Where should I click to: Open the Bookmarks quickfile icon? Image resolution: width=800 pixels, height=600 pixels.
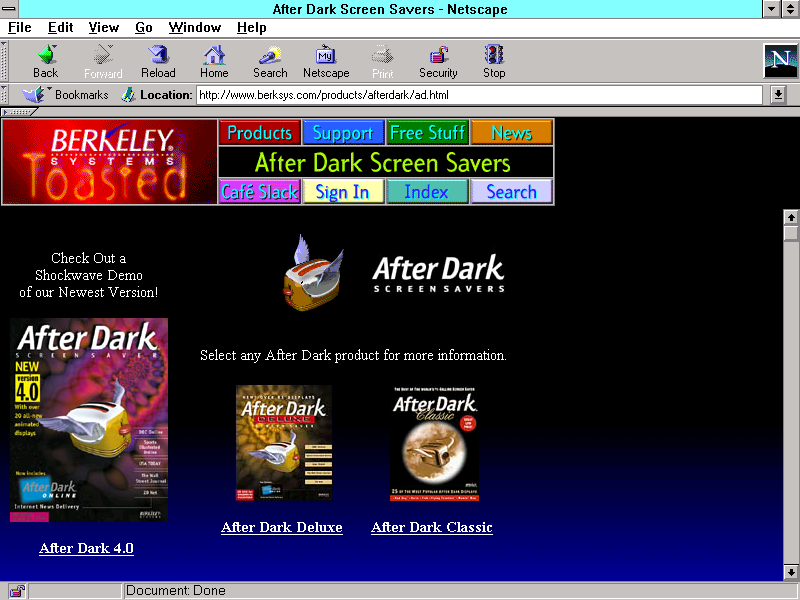tap(35, 94)
